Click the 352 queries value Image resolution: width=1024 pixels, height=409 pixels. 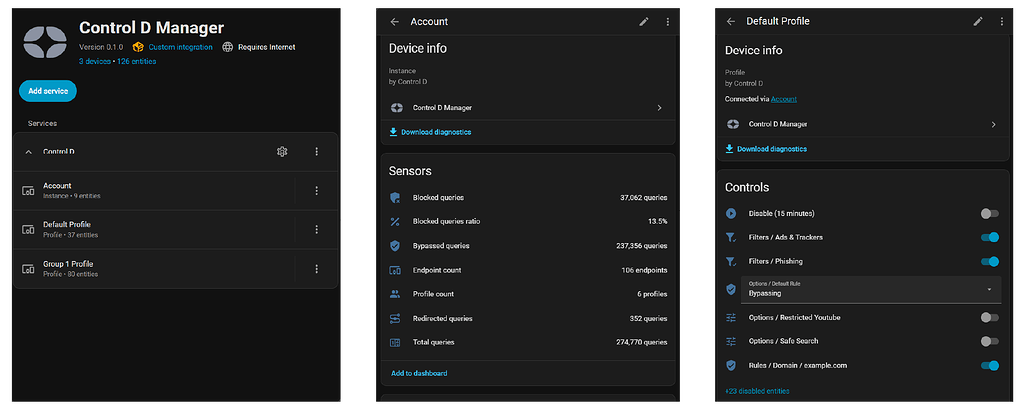pos(648,319)
